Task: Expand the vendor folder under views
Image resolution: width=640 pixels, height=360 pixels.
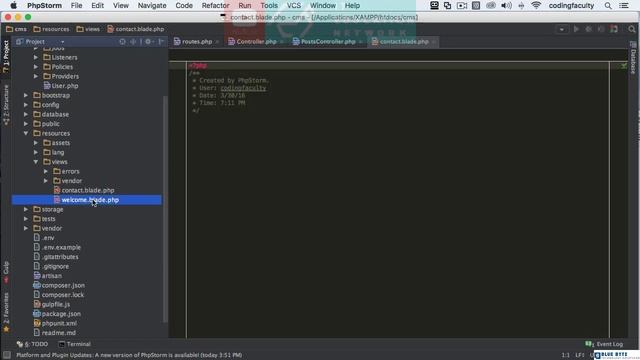Action: tap(46, 181)
